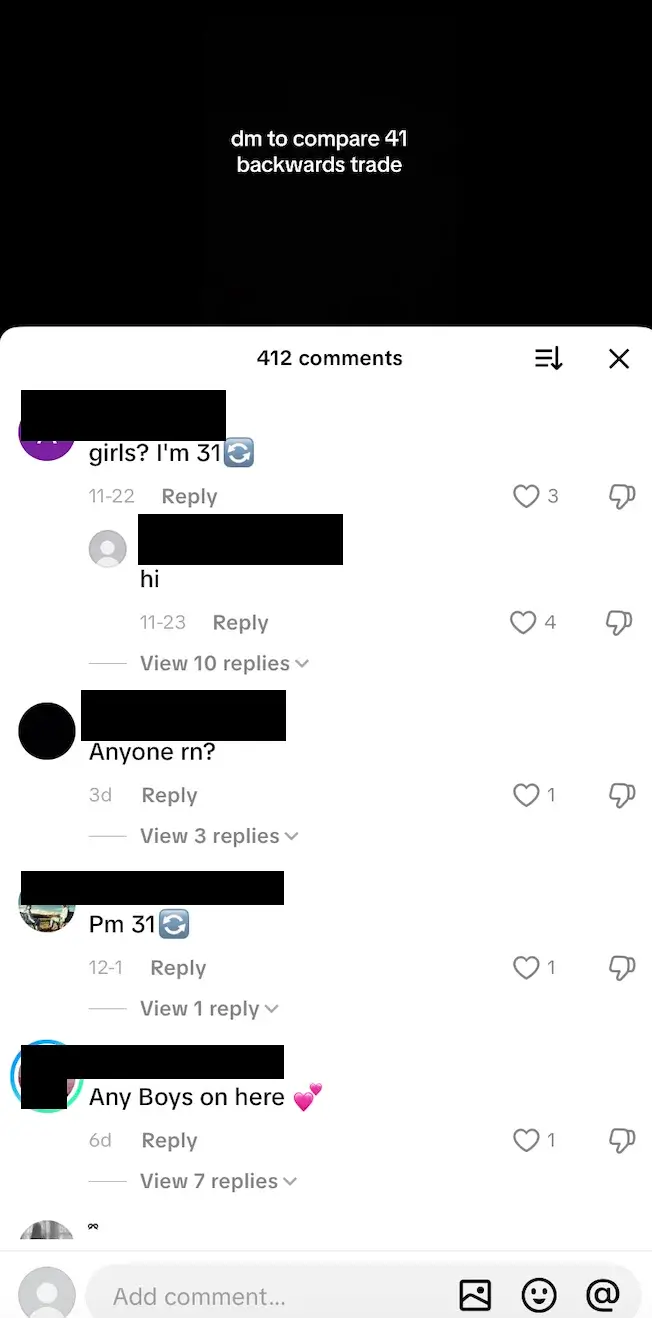Expand View 10 replies
Image resolution: width=652 pixels, height=1318 pixels.
pos(224,663)
